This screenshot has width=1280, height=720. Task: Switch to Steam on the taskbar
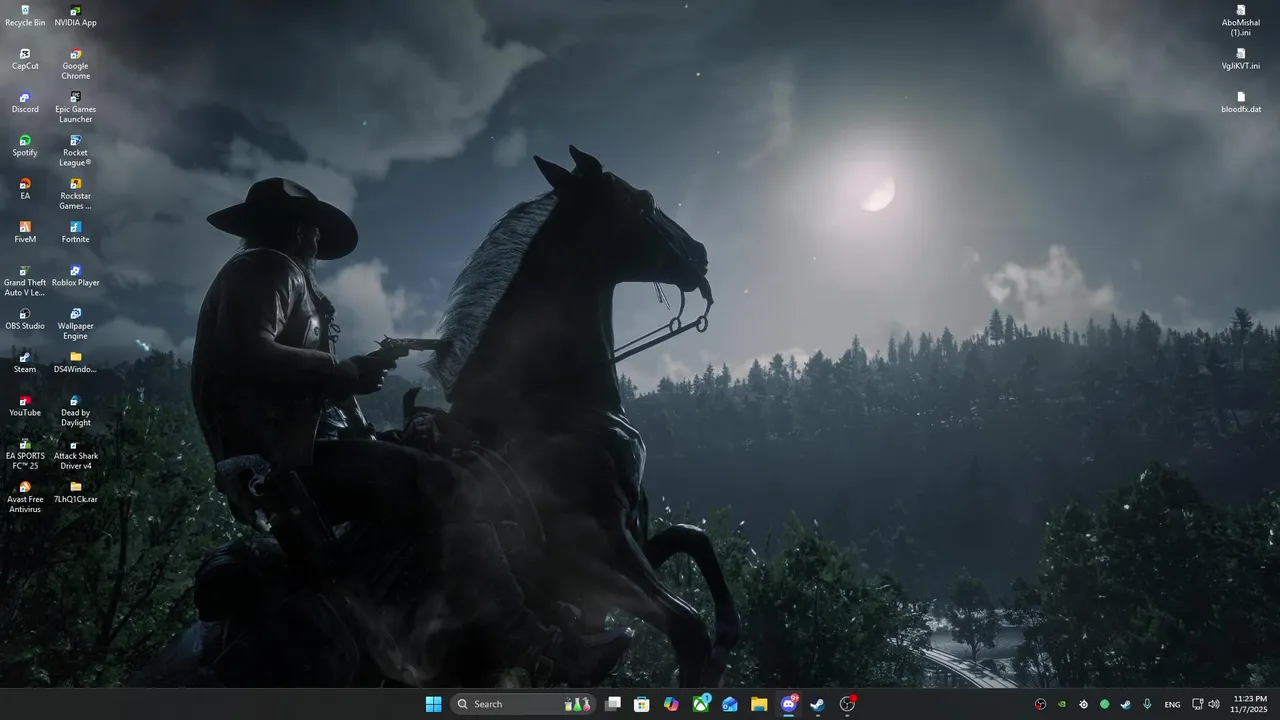(x=817, y=704)
